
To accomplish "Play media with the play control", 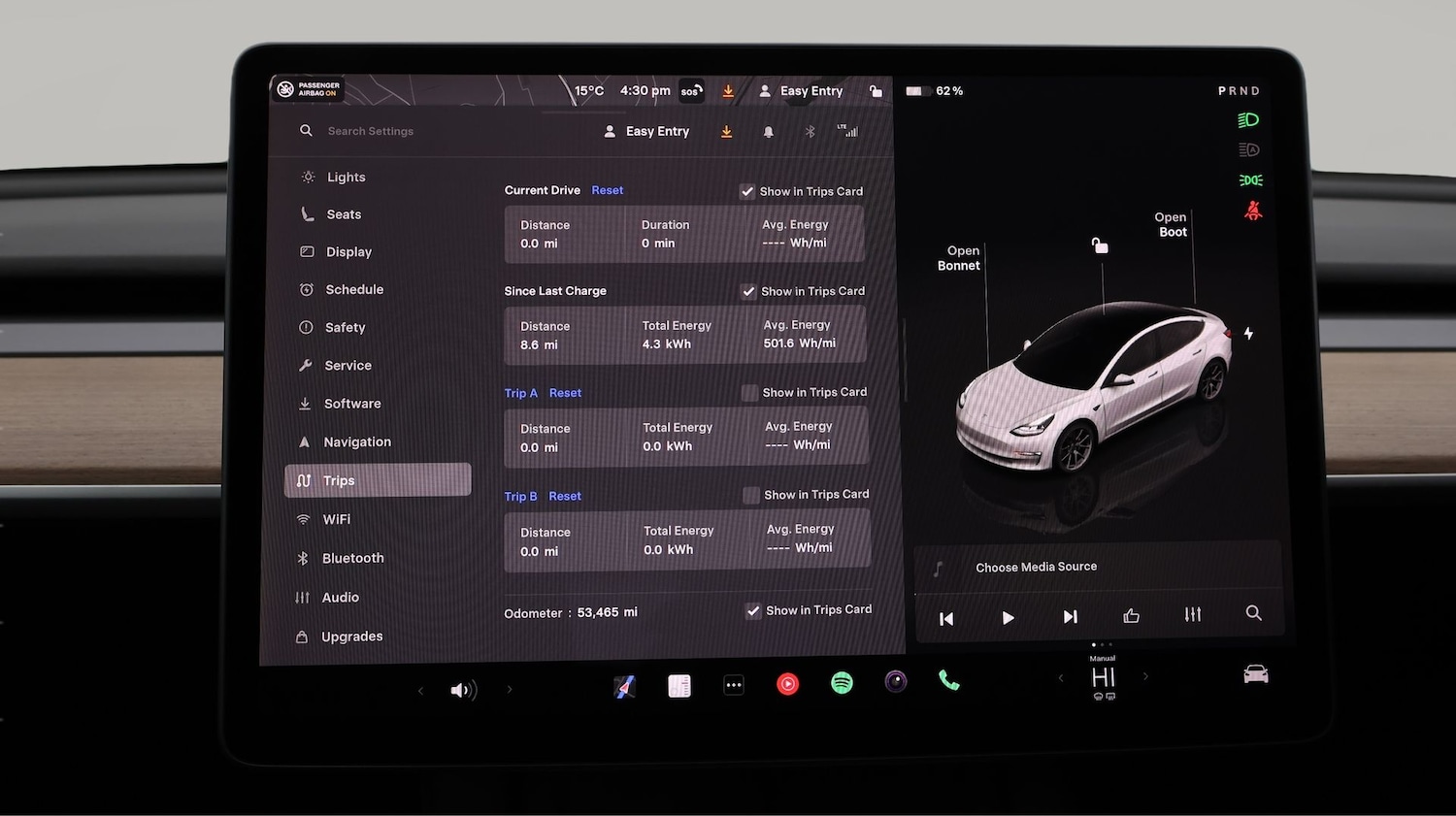I will point(1008,617).
